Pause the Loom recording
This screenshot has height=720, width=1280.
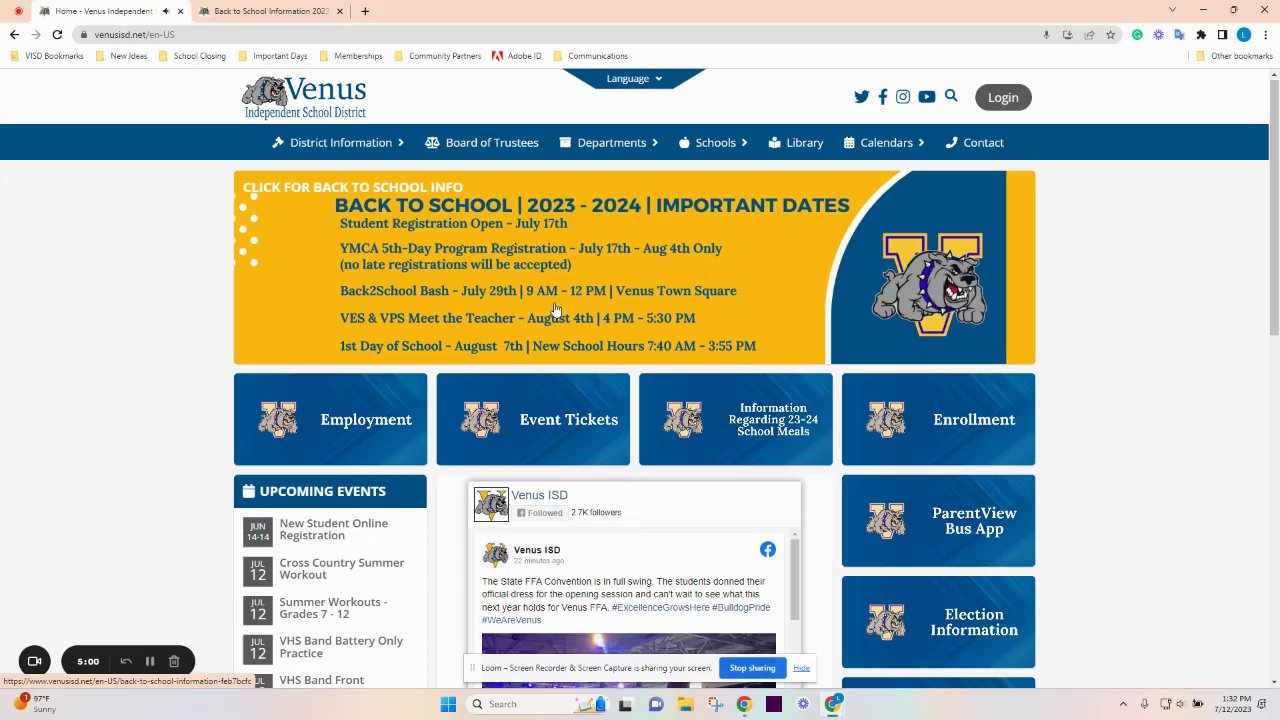pyautogui.click(x=150, y=661)
